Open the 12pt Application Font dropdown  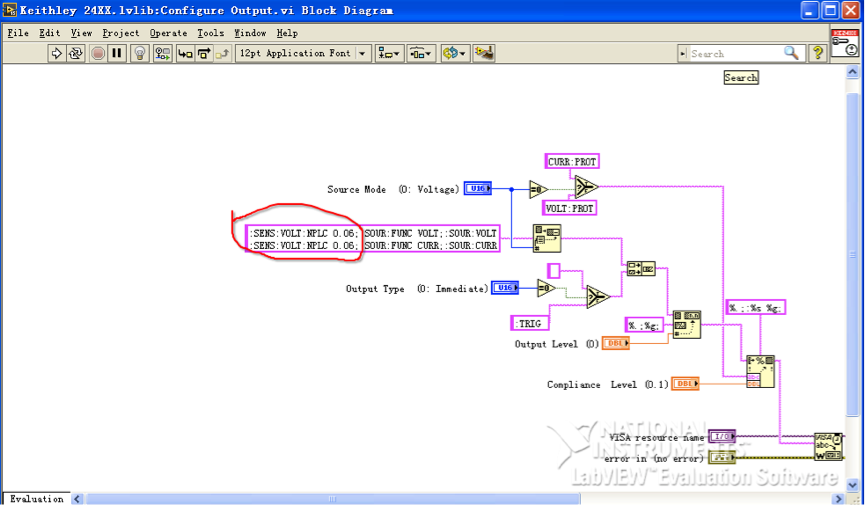303,54
